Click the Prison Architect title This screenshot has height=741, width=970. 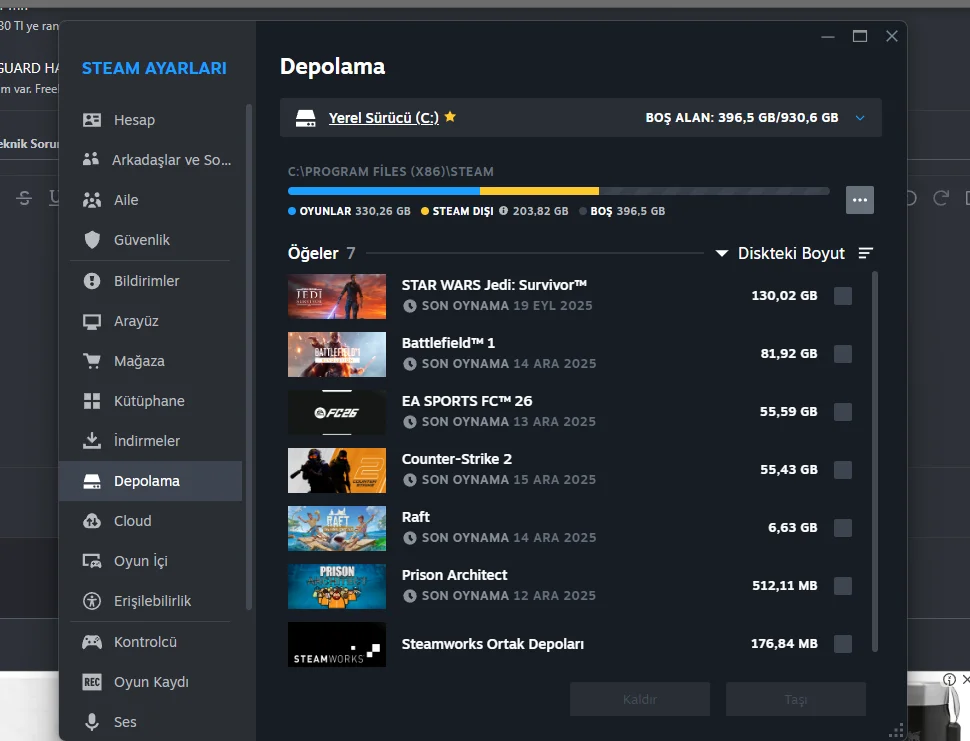coord(455,575)
